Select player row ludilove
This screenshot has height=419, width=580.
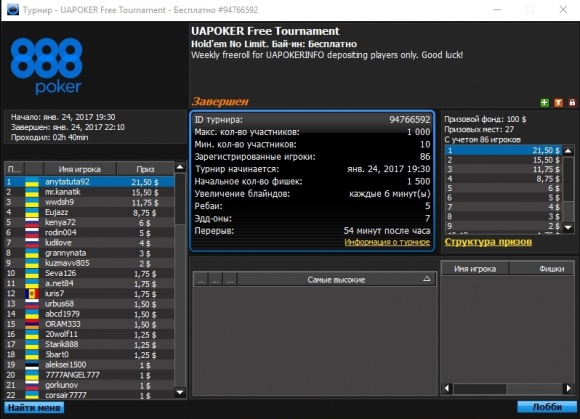(89, 243)
